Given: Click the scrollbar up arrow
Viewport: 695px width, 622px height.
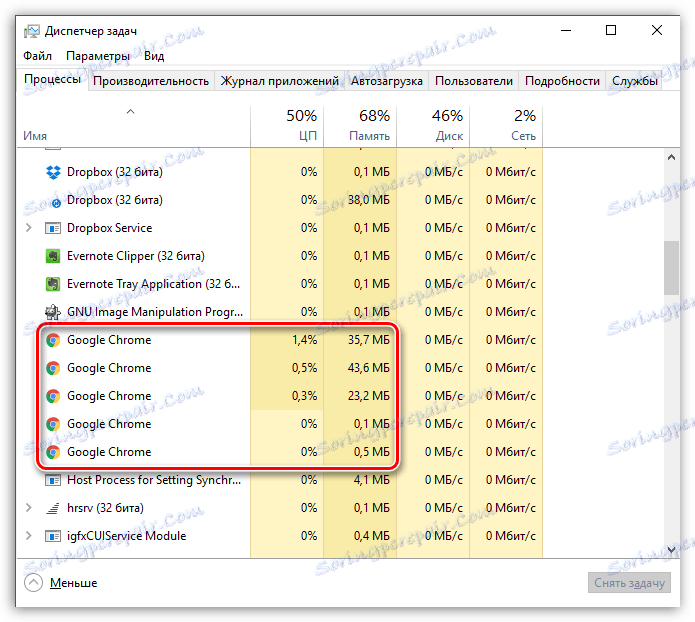Looking at the screenshot, I should 672,157.
